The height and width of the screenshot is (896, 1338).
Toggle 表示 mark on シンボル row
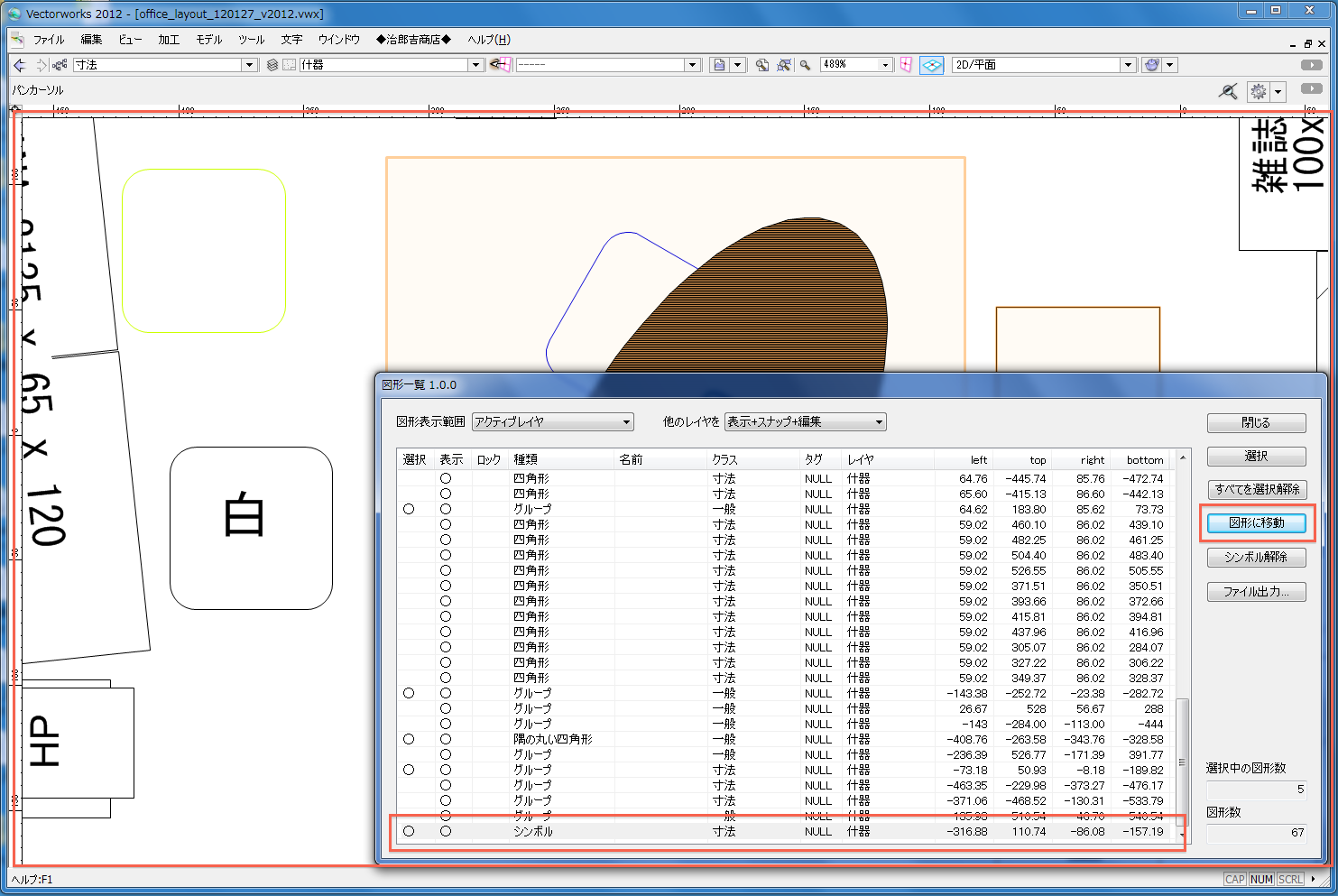(446, 831)
